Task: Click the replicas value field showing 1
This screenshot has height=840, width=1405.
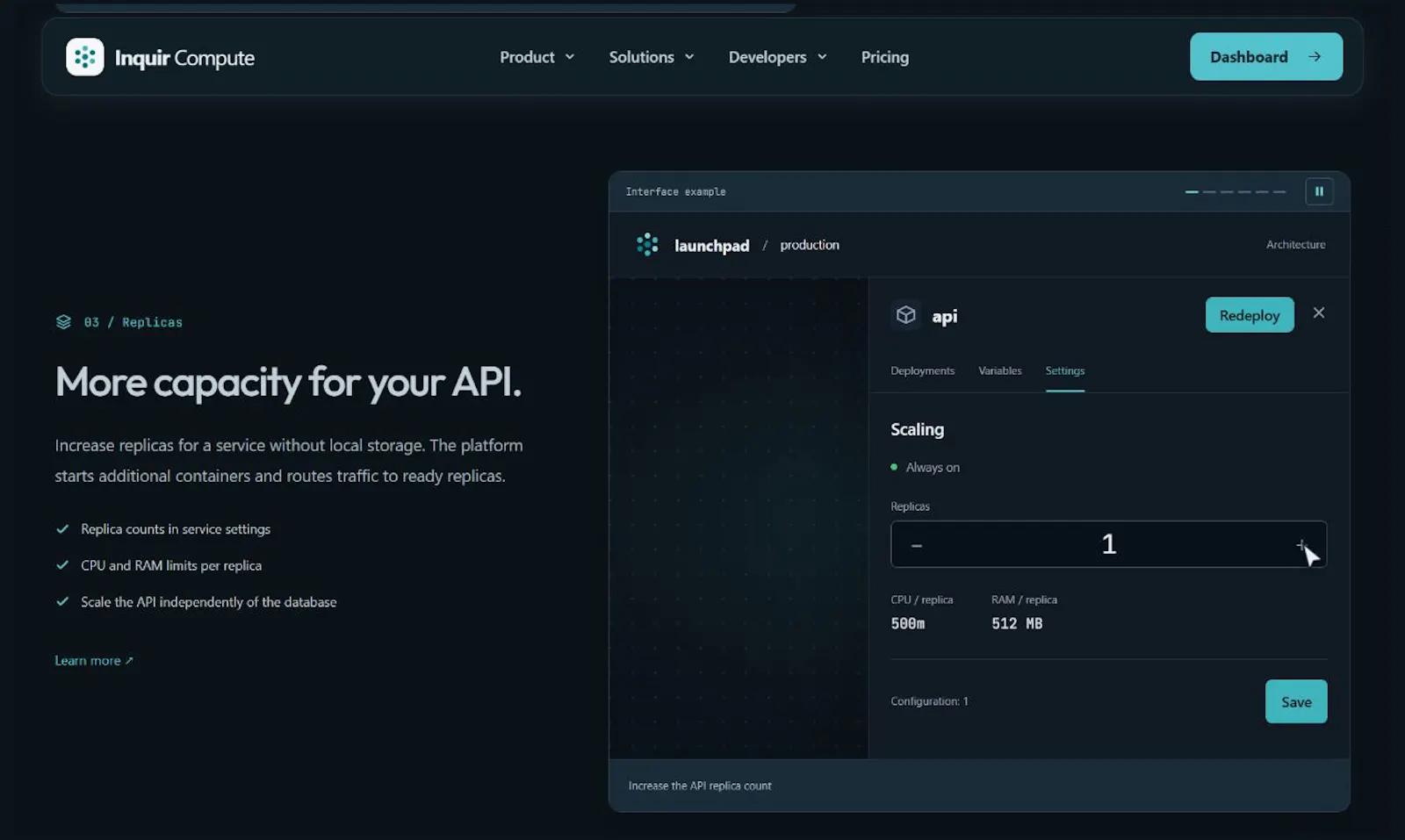Action: pyautogui.click(x=1108, y=544)
